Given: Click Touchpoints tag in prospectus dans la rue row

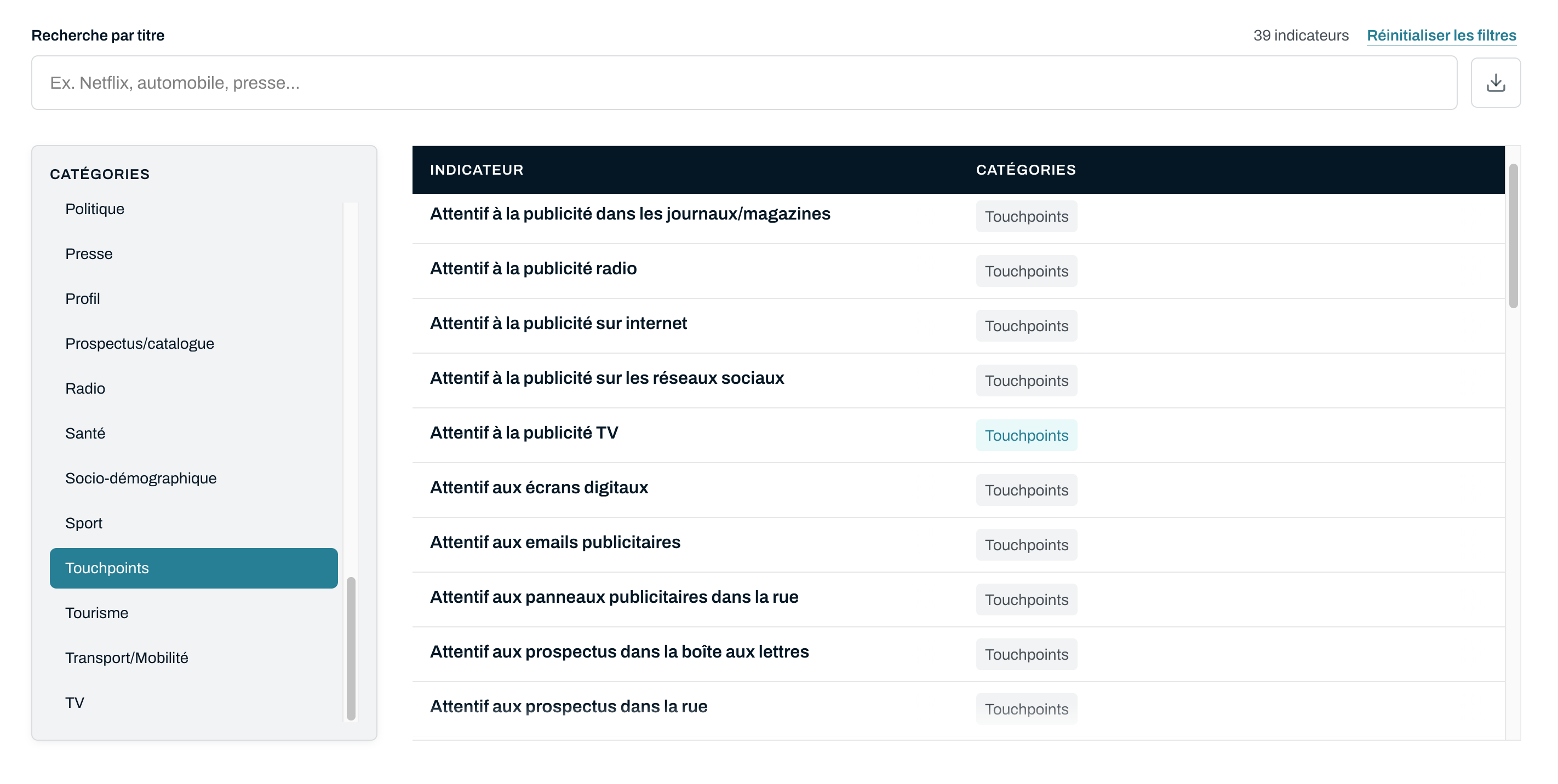Looking at the screenshot, I should [x=1027, y=709].
